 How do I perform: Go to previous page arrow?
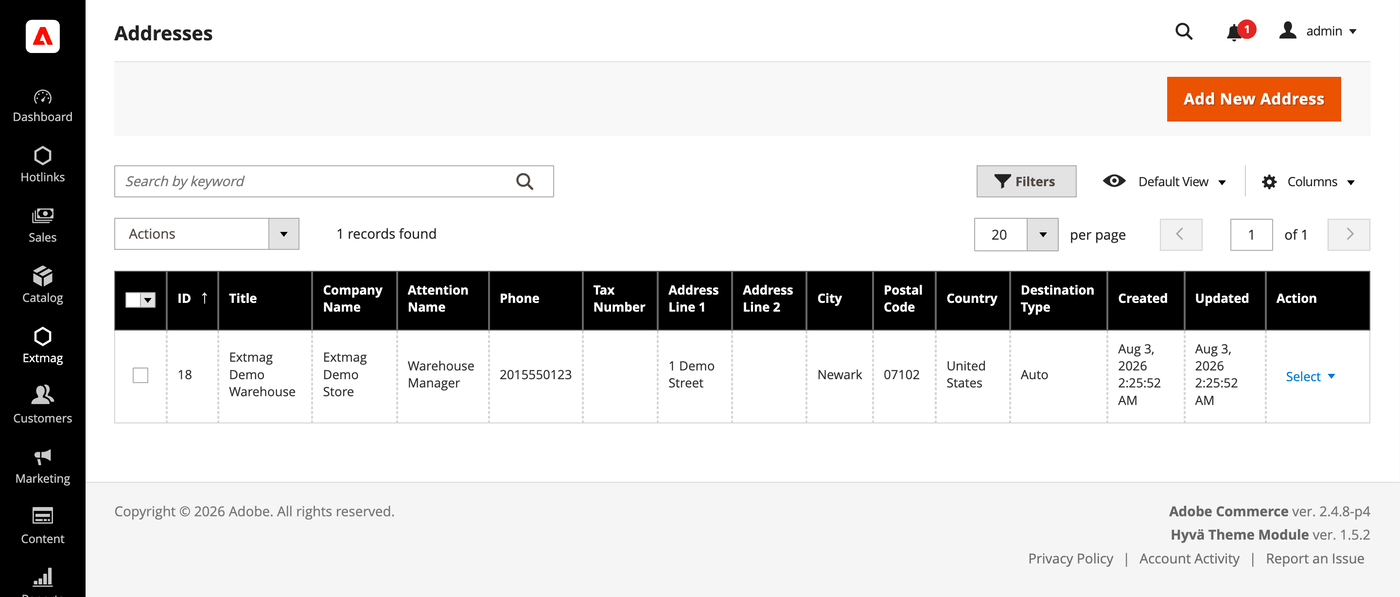point(1181,234)
